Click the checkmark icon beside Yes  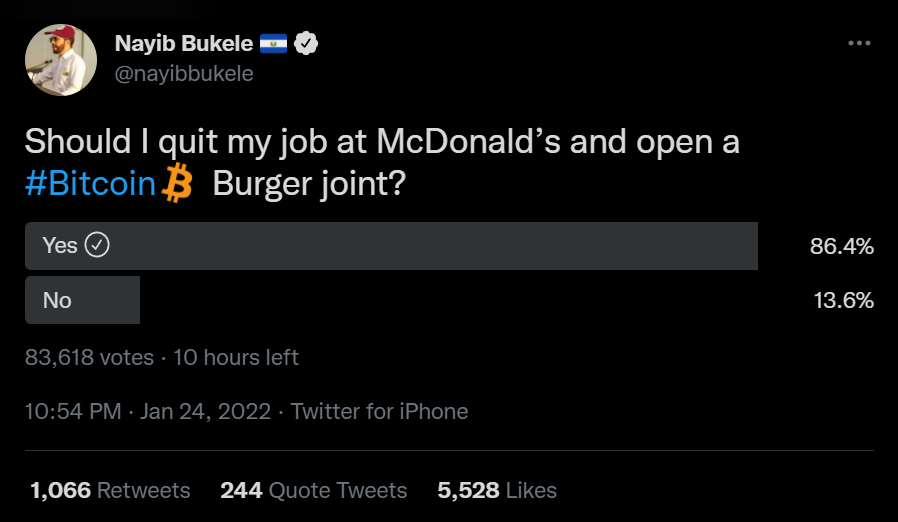[97, 245]
